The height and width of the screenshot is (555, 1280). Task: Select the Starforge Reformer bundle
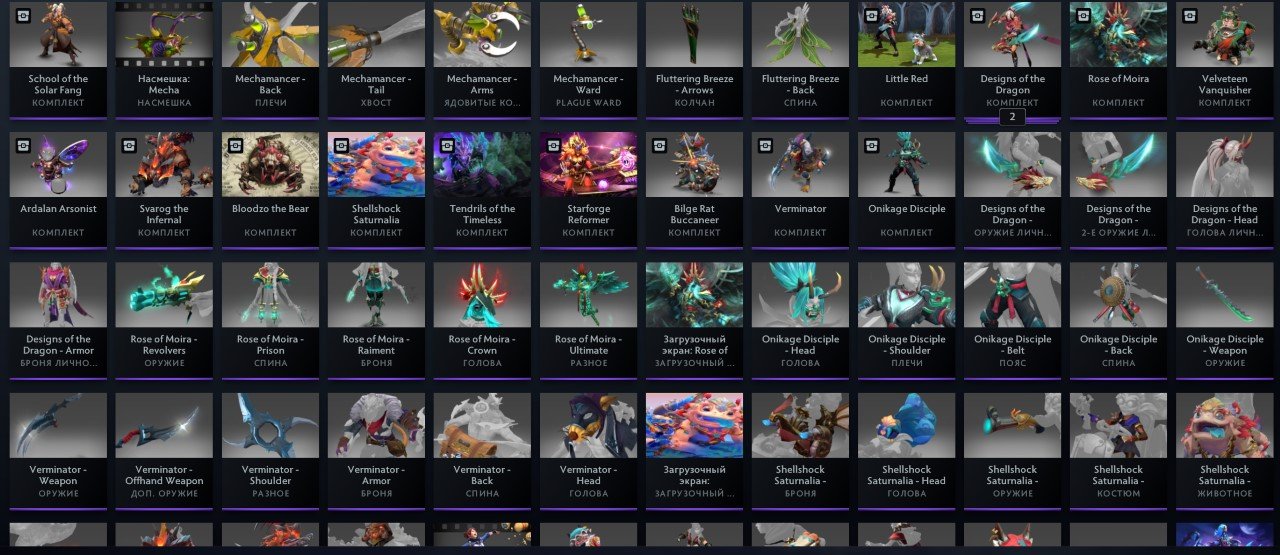click(588, 190)
